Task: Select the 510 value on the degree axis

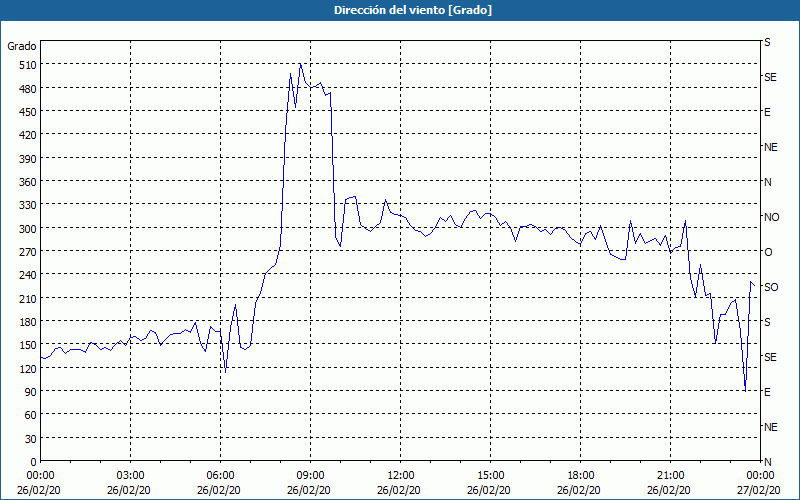Action: click(28, 65)
